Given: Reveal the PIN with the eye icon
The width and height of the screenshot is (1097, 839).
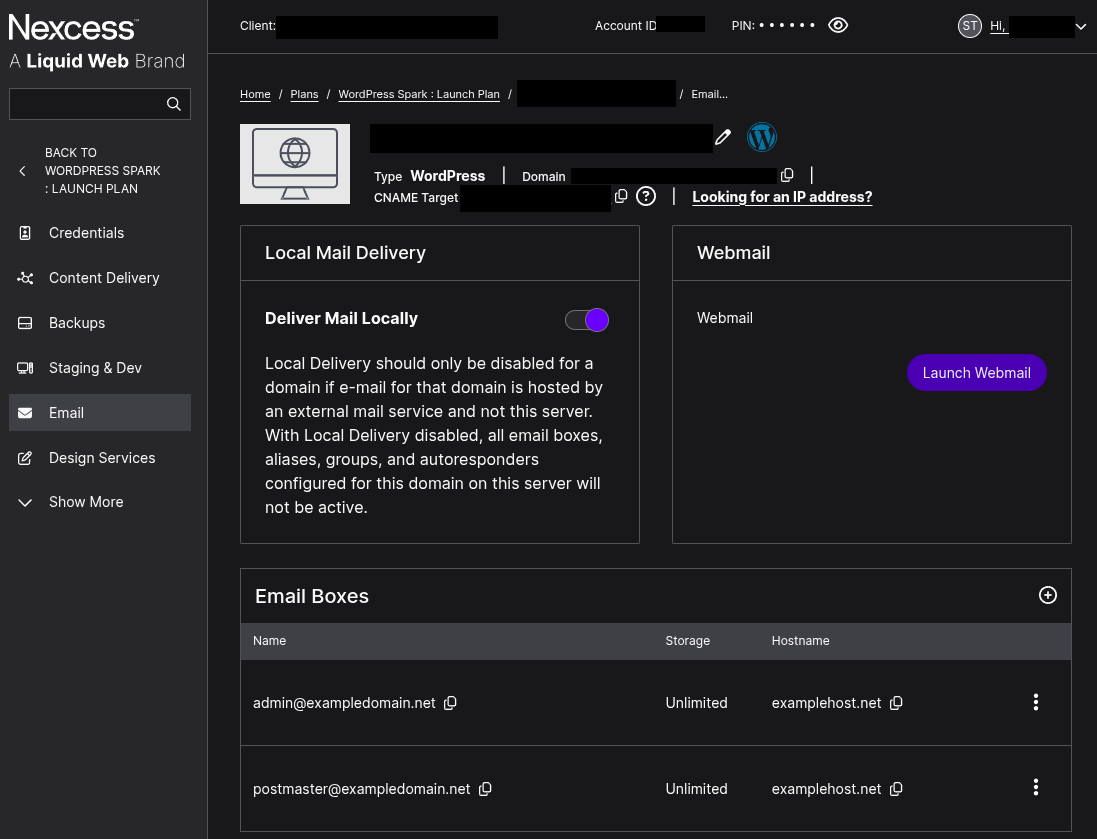Looking at the screenshot, I should (x=838, y=25).
